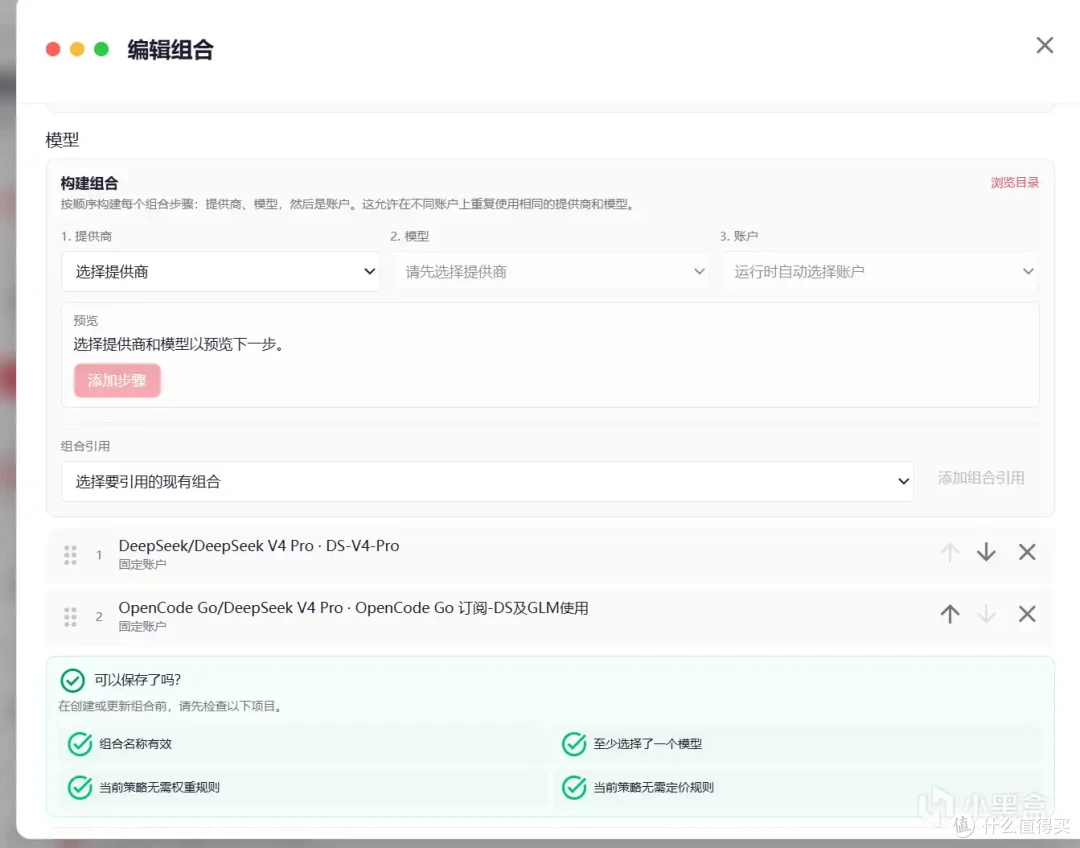Viewport: 1080px width, 848px height.
Task: Click the 3. 账户 label
Action: click(738, 236)
